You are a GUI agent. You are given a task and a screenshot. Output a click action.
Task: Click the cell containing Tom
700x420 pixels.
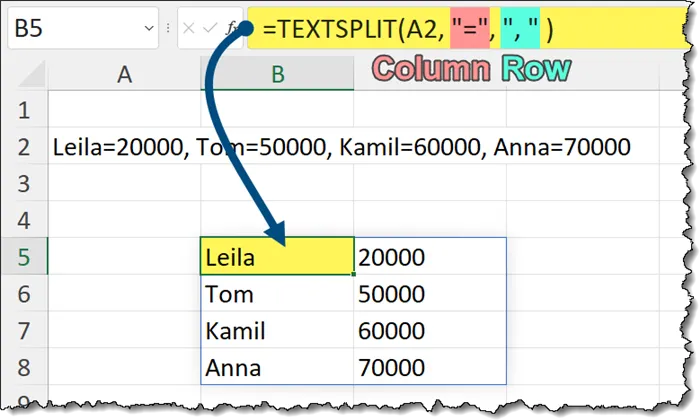(277, 294)
